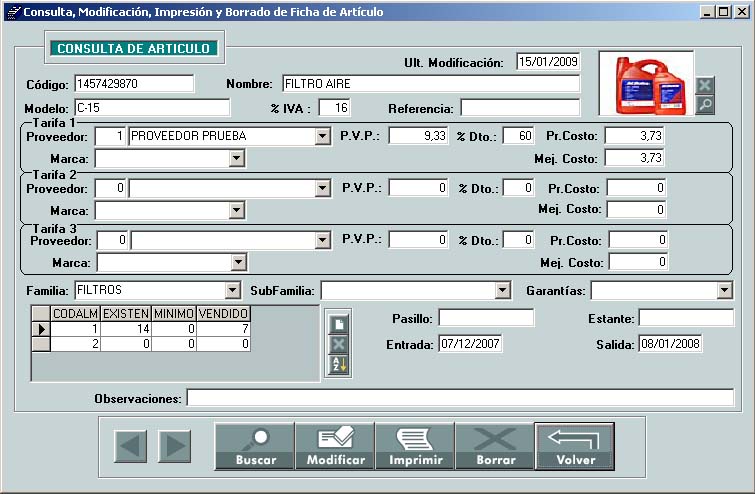Click delete warehouse row X icon
This screenshot has height=494, width=755.
pos(338,344)
